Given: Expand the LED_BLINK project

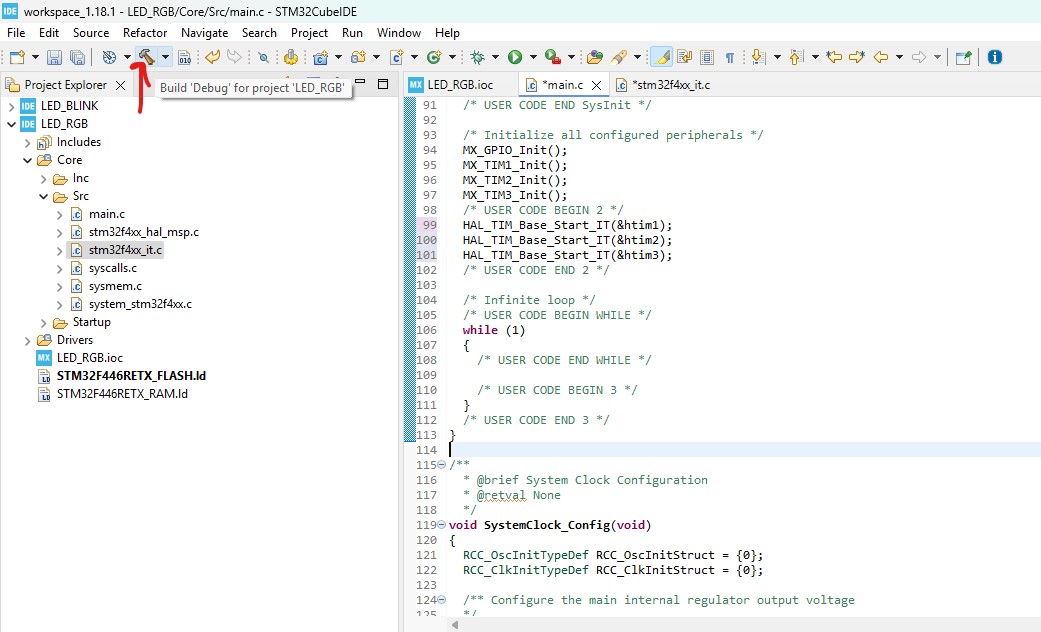Looking at the screenshot, I should tap(11, 106).
